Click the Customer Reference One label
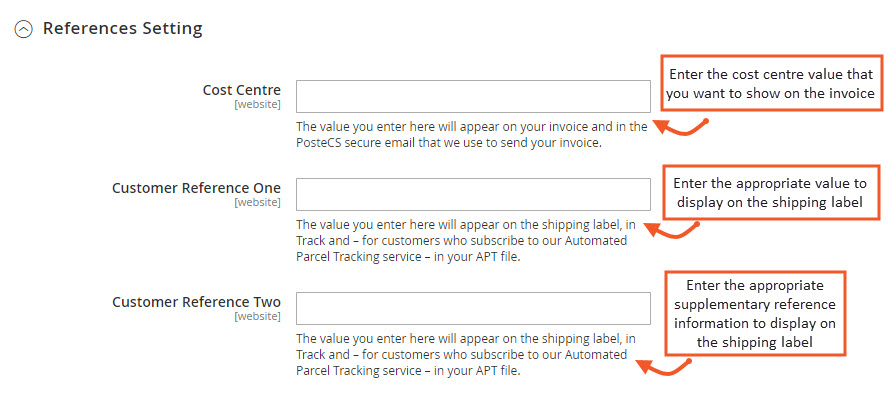888x398 pixels. click(x=196, y=188)
